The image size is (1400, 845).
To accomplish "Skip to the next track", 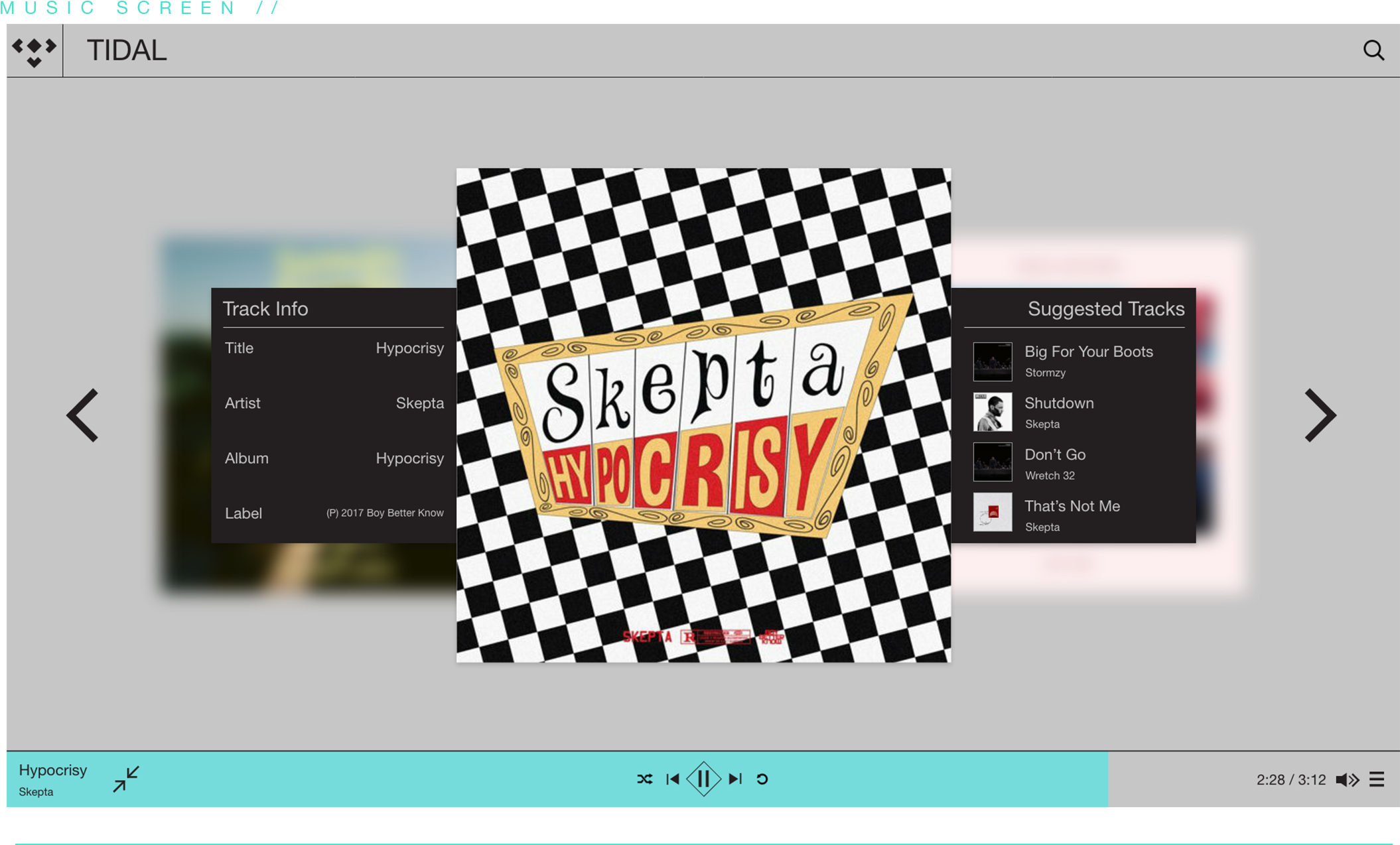I will [735, 779].
